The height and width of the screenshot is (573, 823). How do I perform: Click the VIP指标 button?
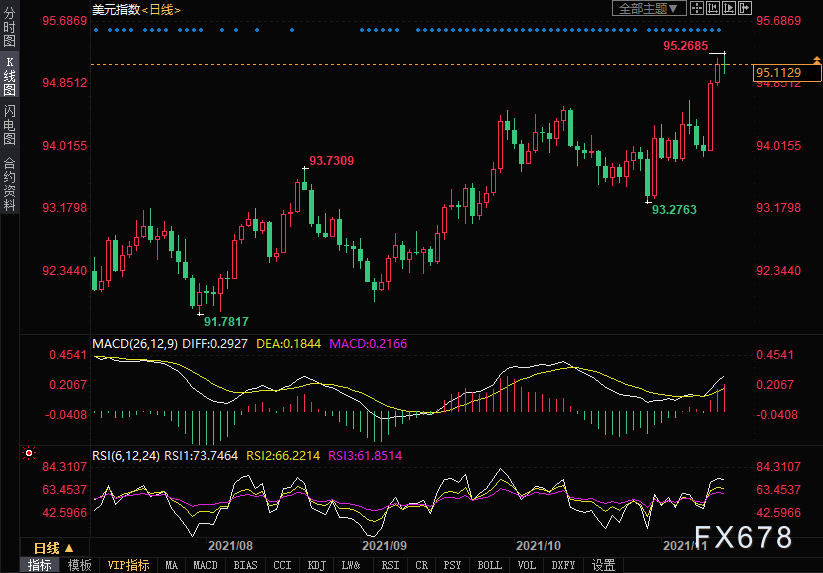tap(128, 565)
